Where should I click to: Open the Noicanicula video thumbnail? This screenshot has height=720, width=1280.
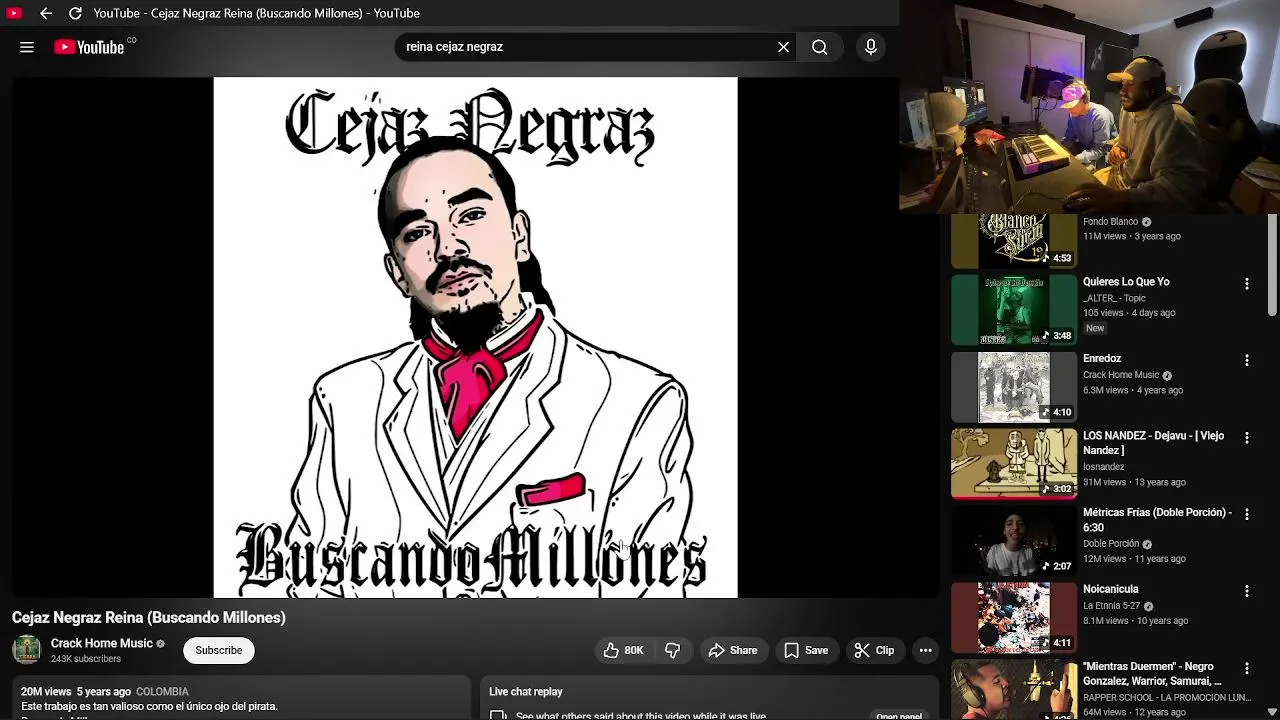(x=1014, y=618)
